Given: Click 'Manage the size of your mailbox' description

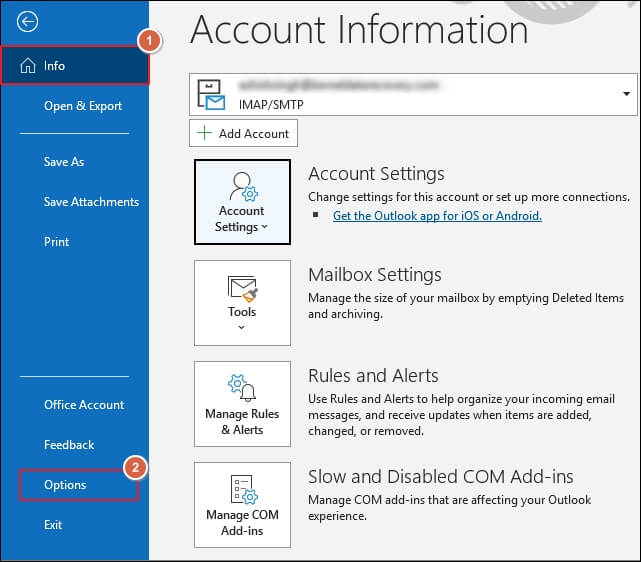Looking at the screenshot, I should [x=466, y=306].
